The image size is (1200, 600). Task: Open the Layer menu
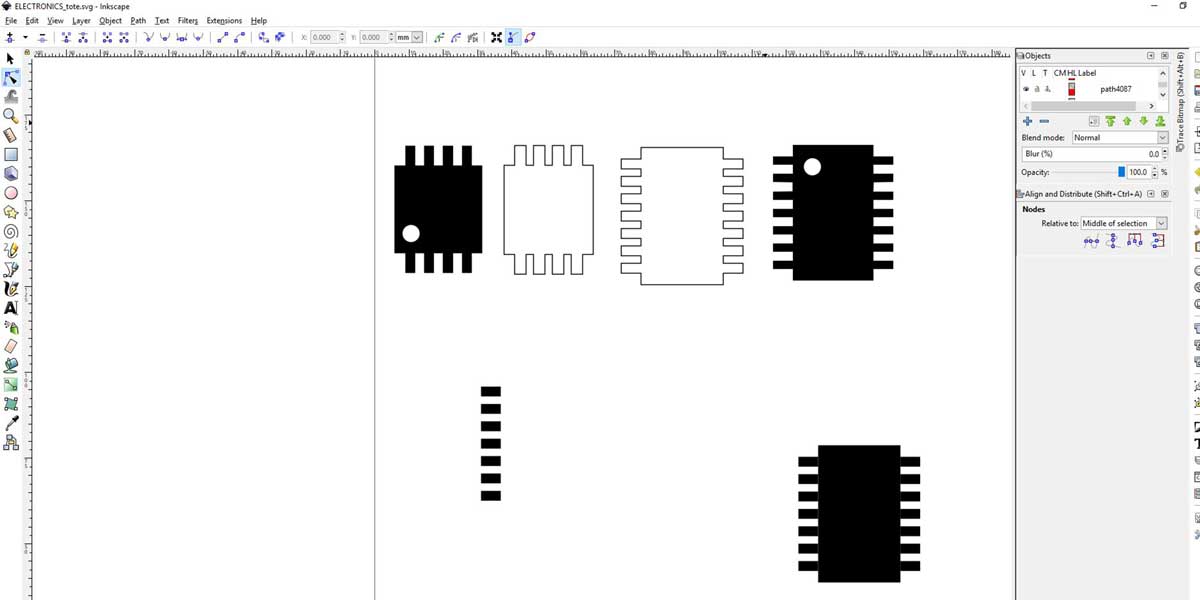pos(81,20)
